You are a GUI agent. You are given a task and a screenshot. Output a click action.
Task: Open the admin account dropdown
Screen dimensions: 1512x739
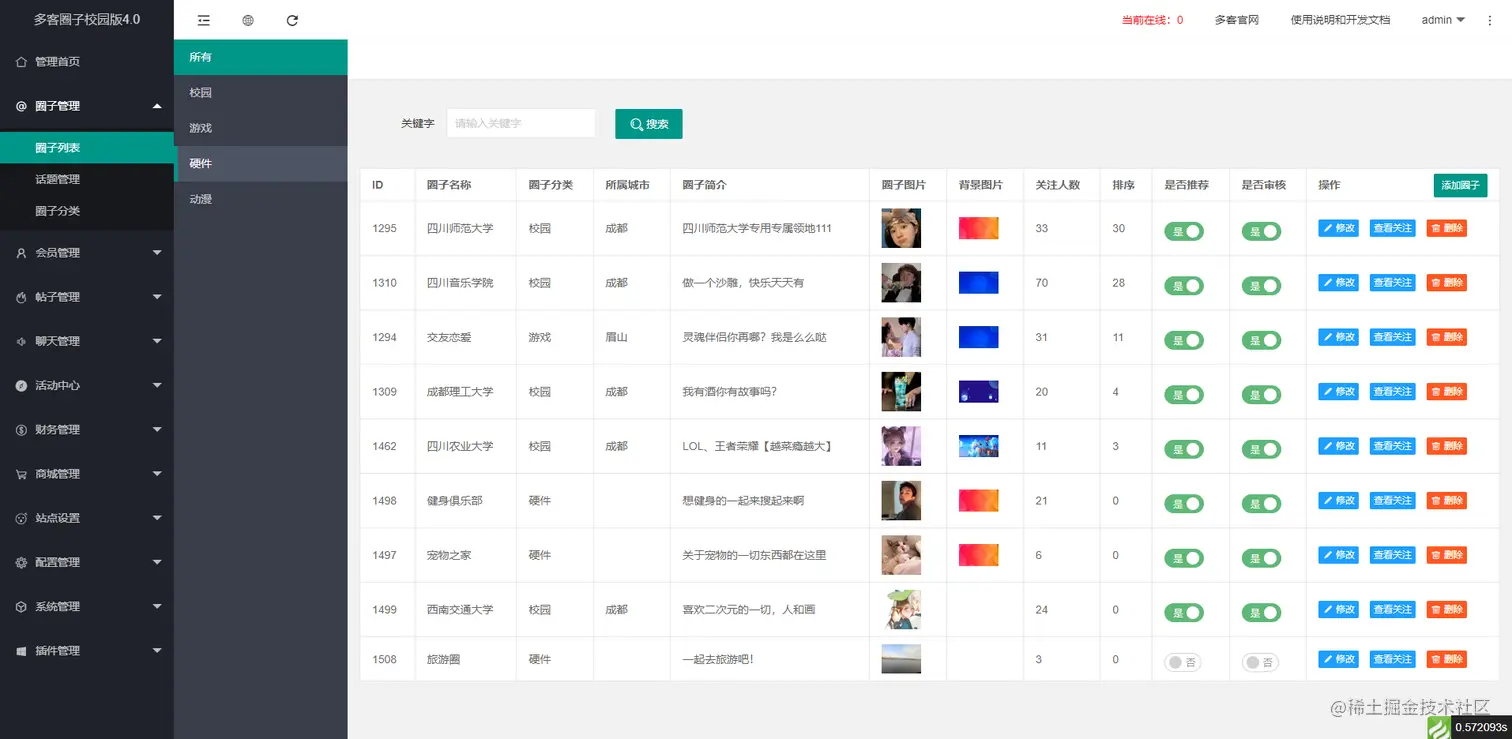coord(1443,20)
